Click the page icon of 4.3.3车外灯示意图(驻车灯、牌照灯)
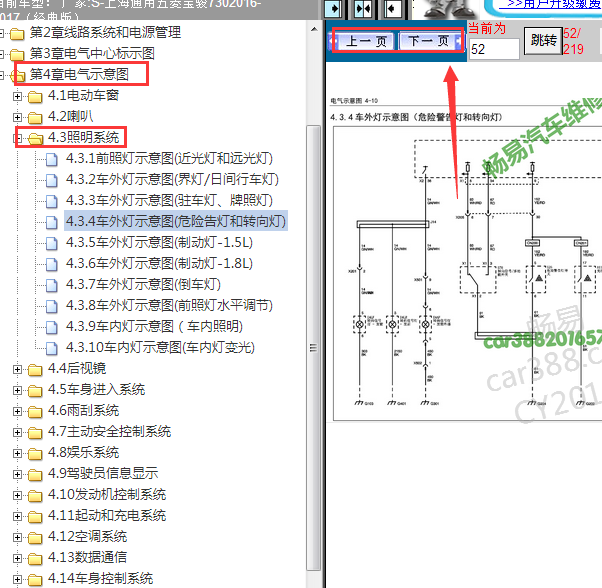The height and width of the screenshot is (588, 602). [52, 201]
